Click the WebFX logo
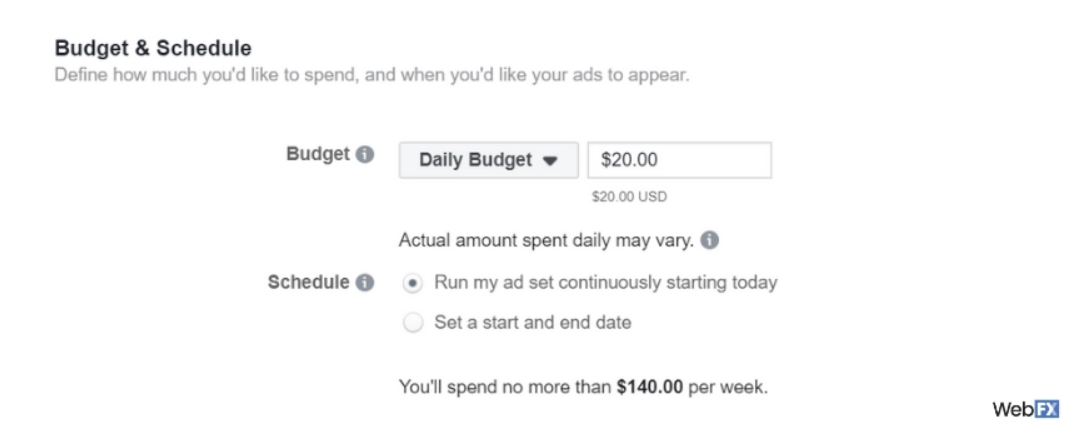 click(x=1024, y=410)
